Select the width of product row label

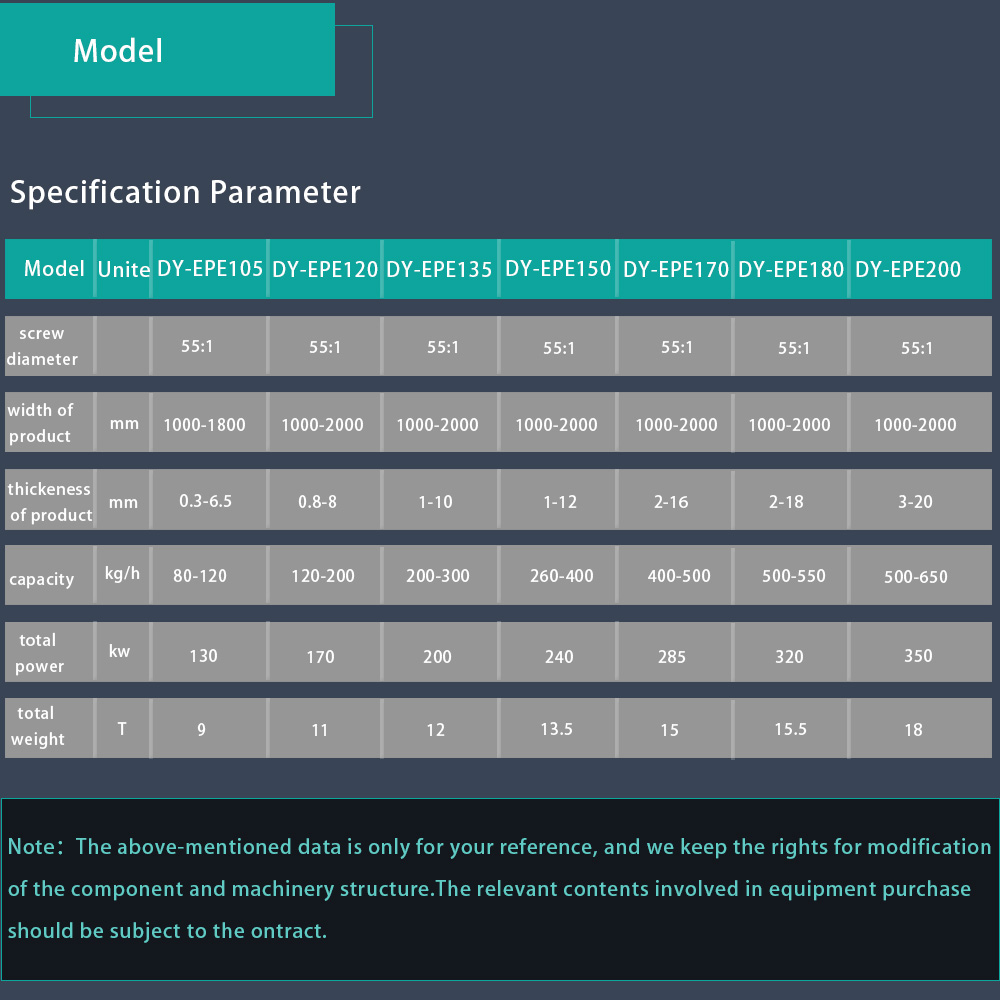(x=40, y=422)
